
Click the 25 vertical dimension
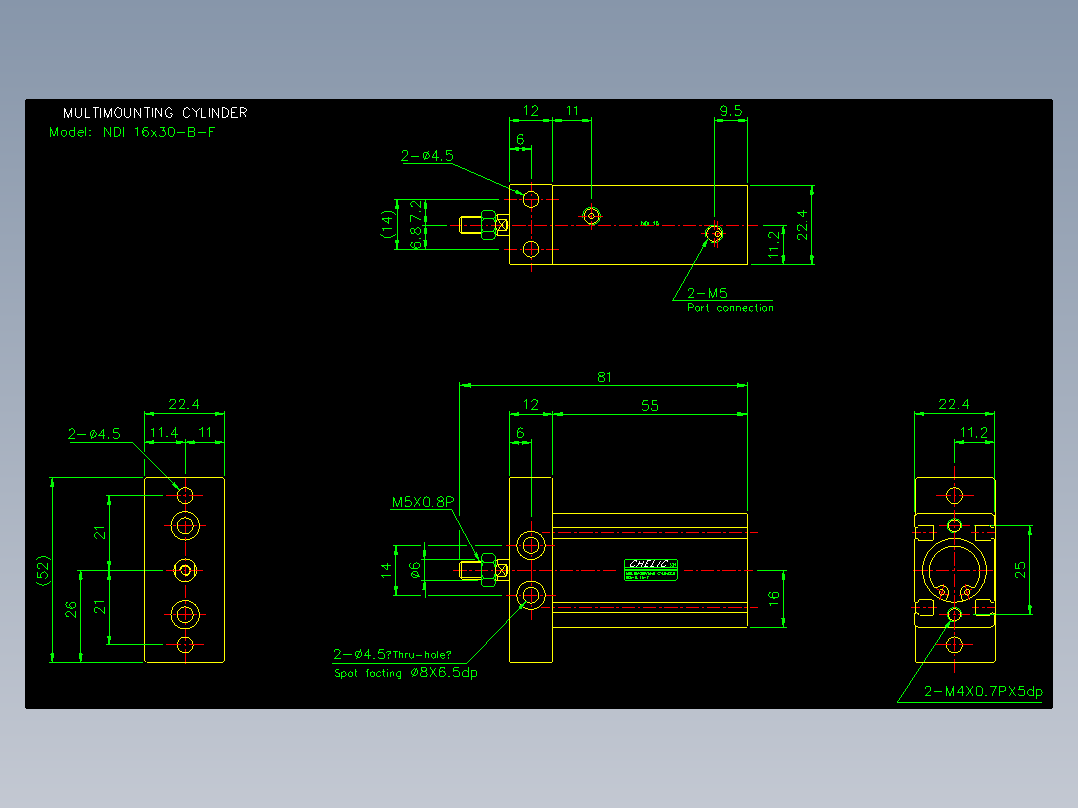[1020, 569]
